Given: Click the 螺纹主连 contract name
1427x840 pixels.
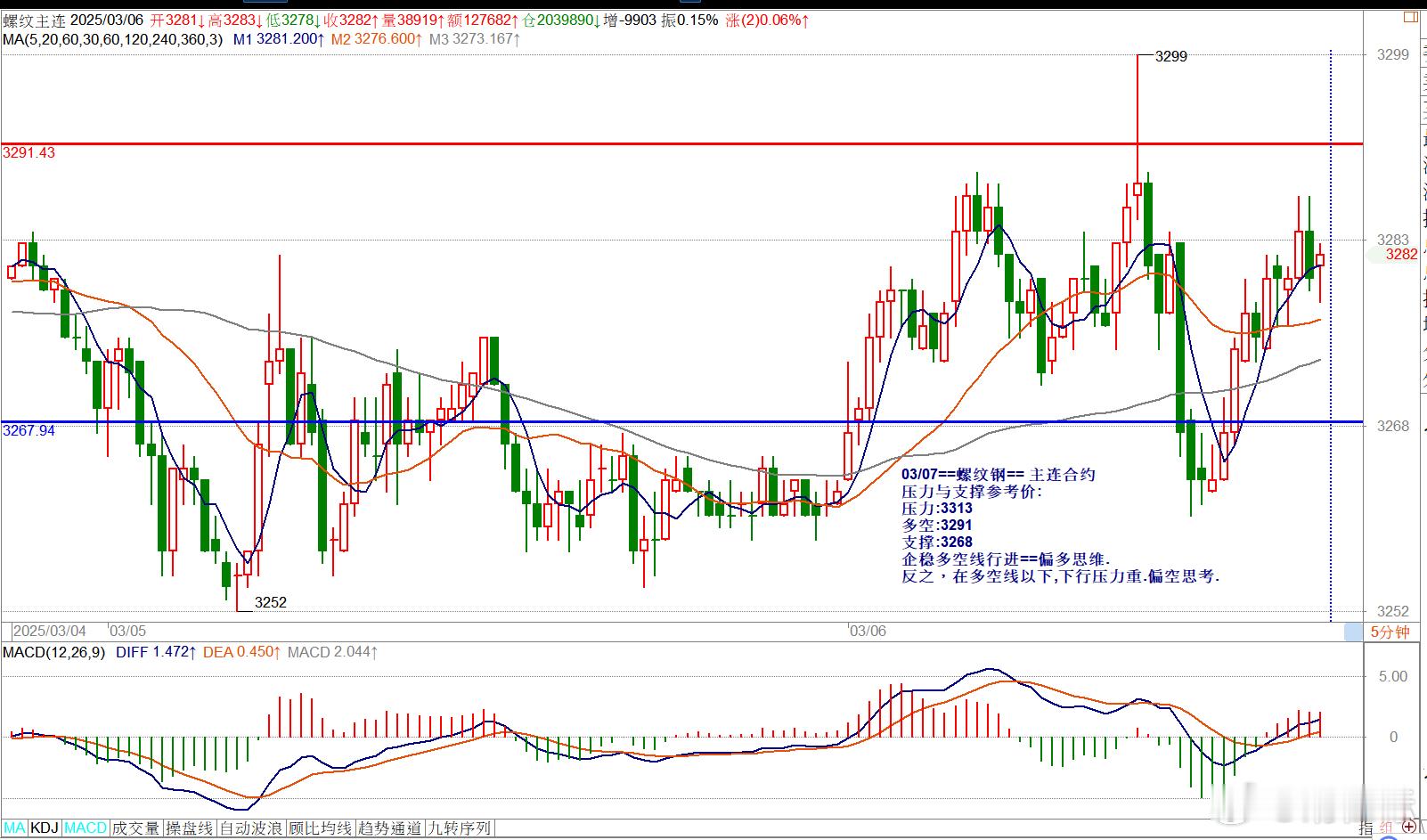Looking at the screenshot, I should (34, 20).
